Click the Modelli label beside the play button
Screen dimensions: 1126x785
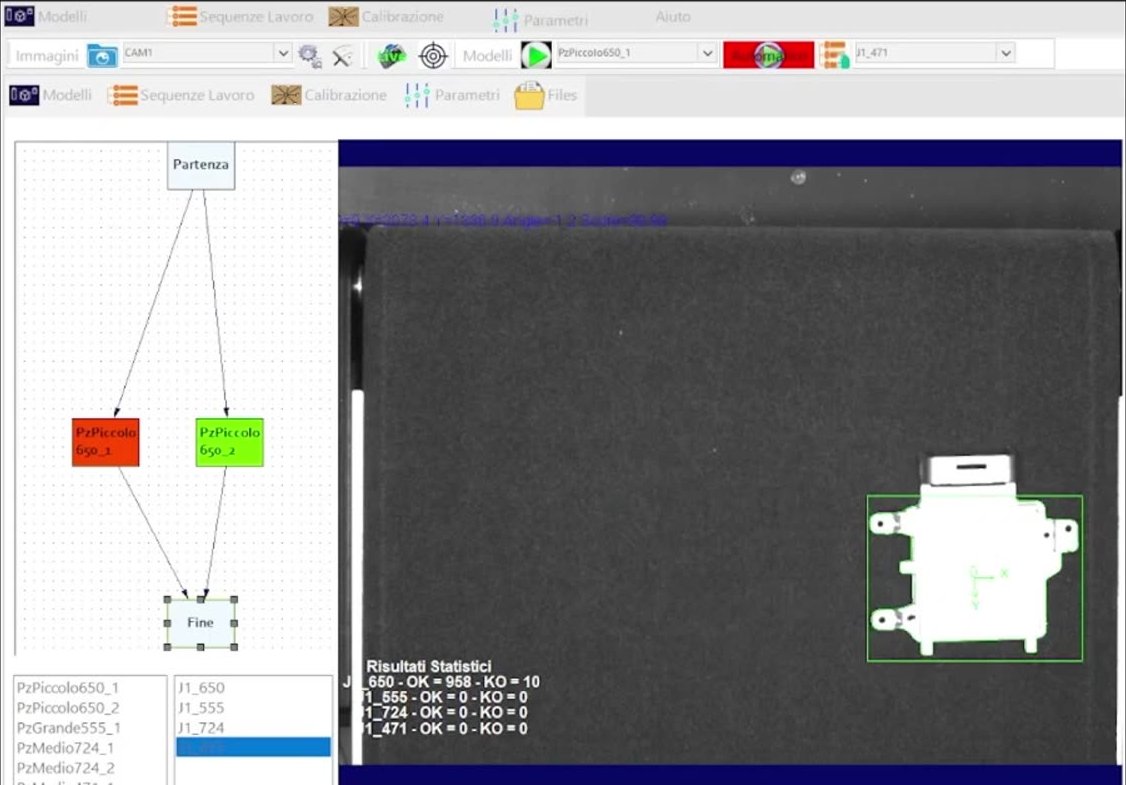[x=487, y=55]
